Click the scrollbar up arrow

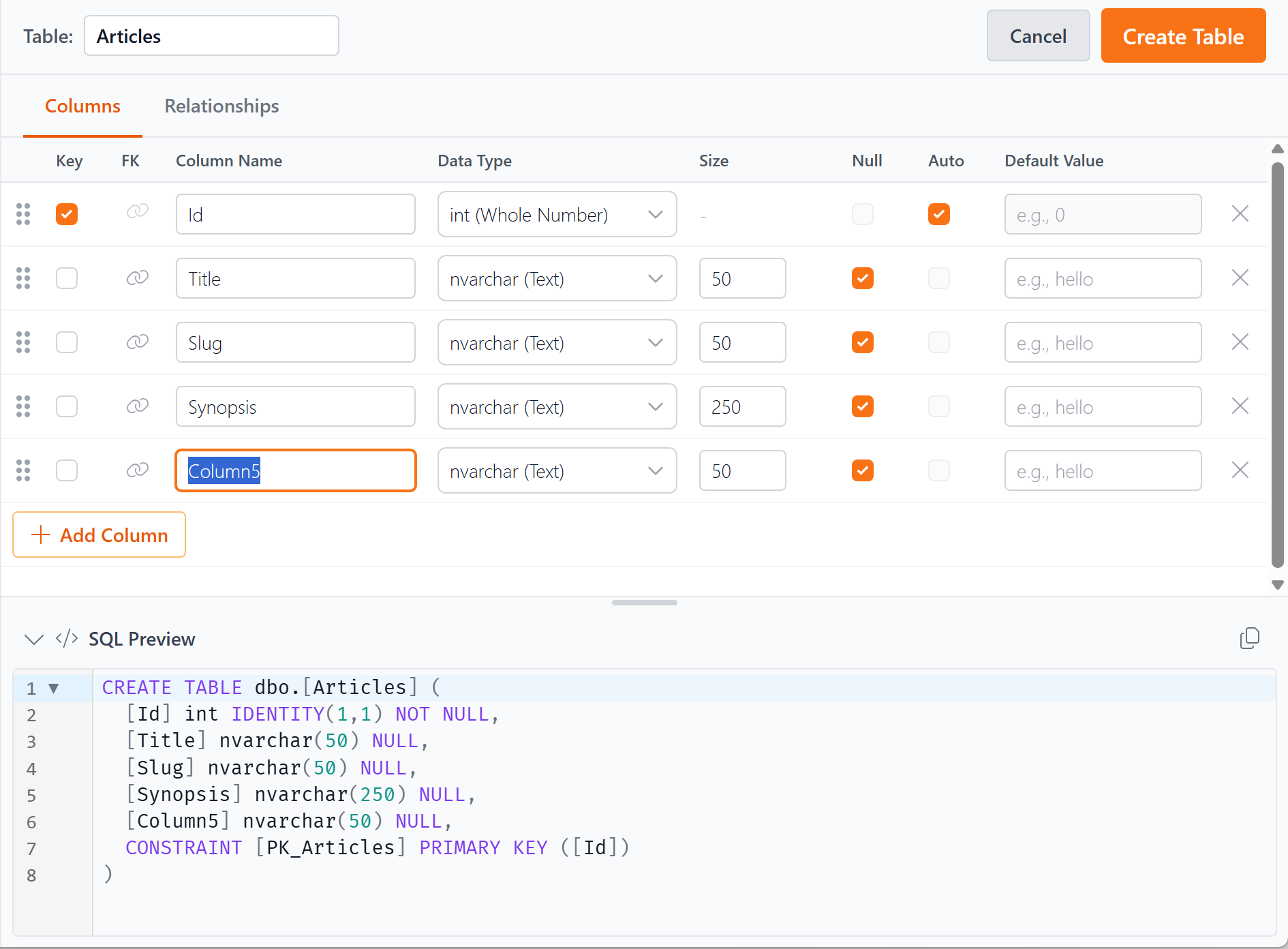point(1278,149)
